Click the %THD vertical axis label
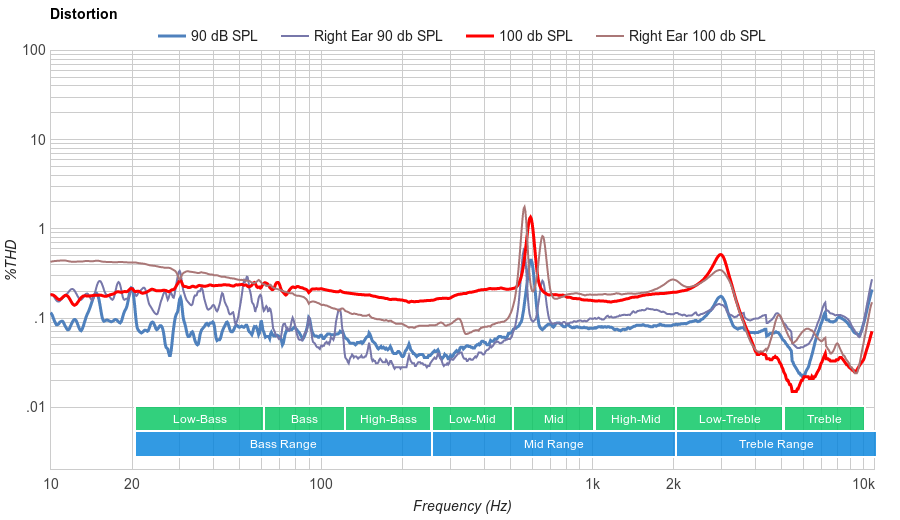The image size is (900, 520). (x=12, y=259)
